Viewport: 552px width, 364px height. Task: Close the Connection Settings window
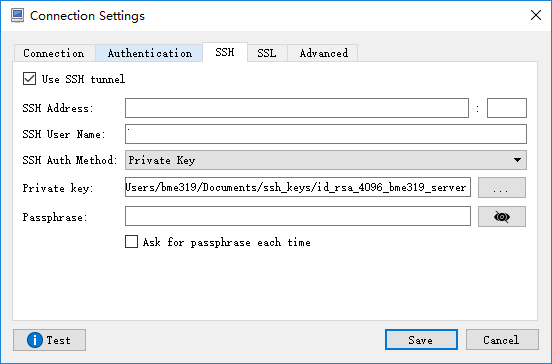tap(536, 15)
